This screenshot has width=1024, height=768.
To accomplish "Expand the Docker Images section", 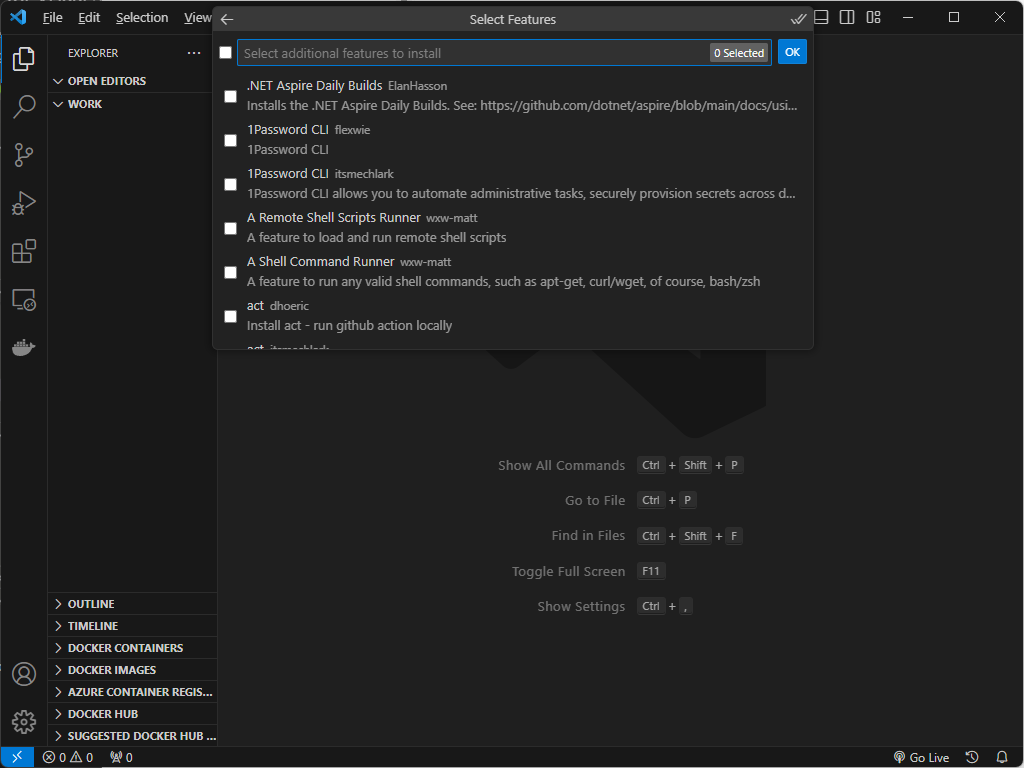I will (132, 670).
